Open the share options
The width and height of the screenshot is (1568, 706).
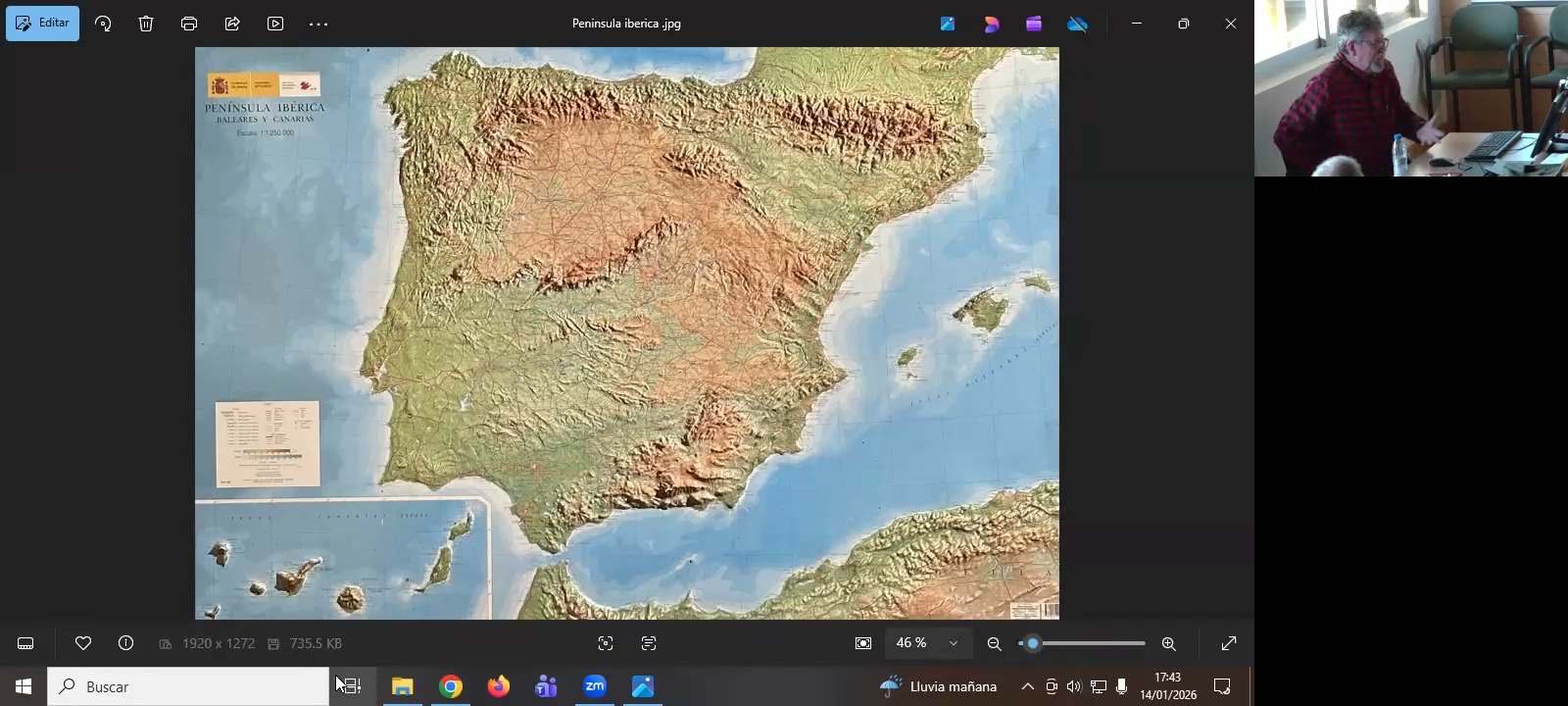232,24
